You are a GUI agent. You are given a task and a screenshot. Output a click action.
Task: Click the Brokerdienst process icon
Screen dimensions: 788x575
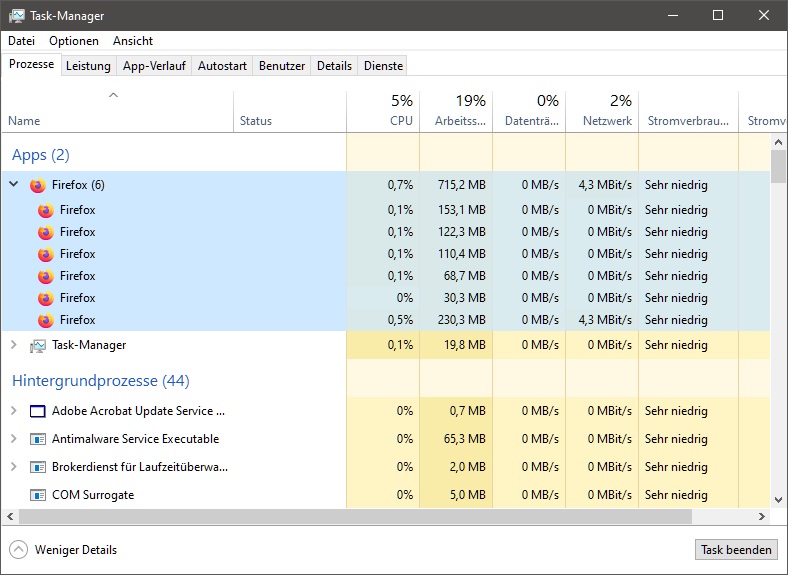[x=38, y=467]
